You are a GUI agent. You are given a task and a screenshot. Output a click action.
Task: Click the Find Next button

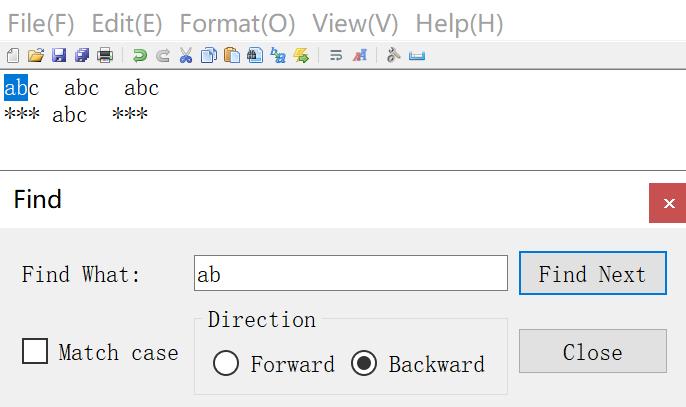pyautogui.click(x=593, y=273)
